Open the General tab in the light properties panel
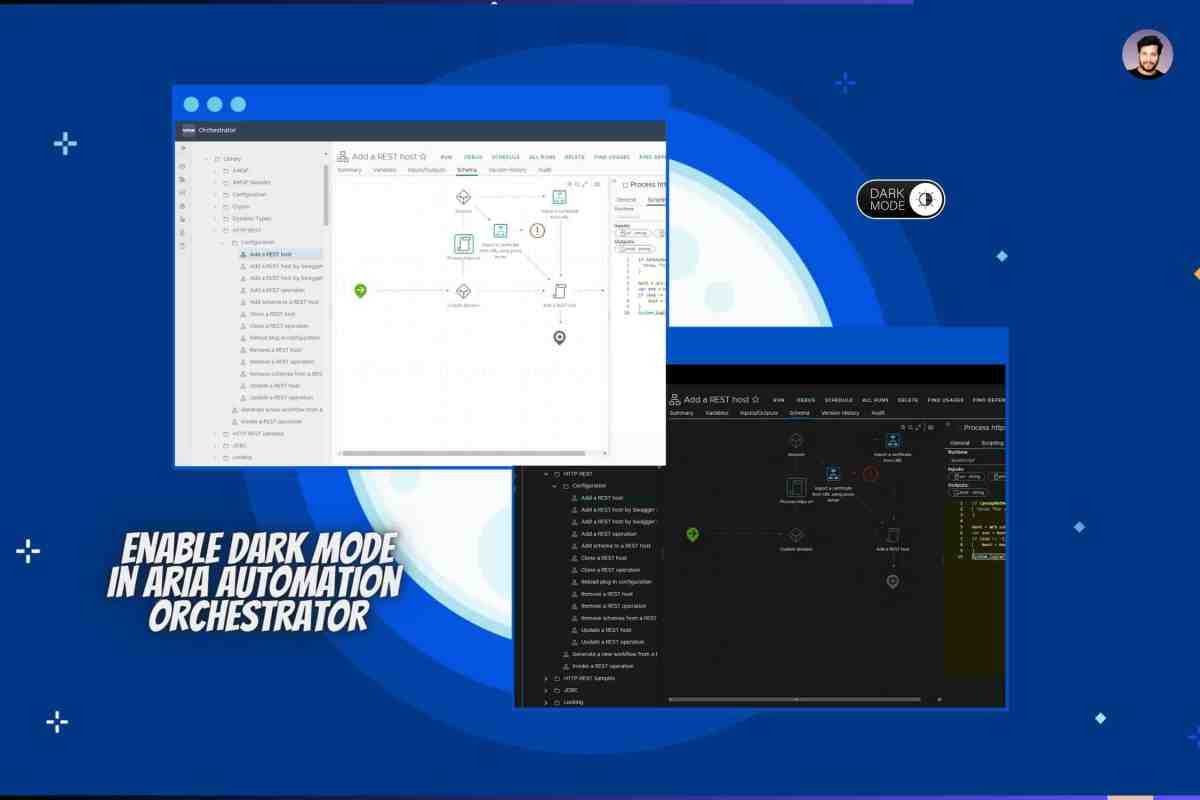Viewport: 1200px width, 800px height. pyautogui.click(x=625, y=199)
